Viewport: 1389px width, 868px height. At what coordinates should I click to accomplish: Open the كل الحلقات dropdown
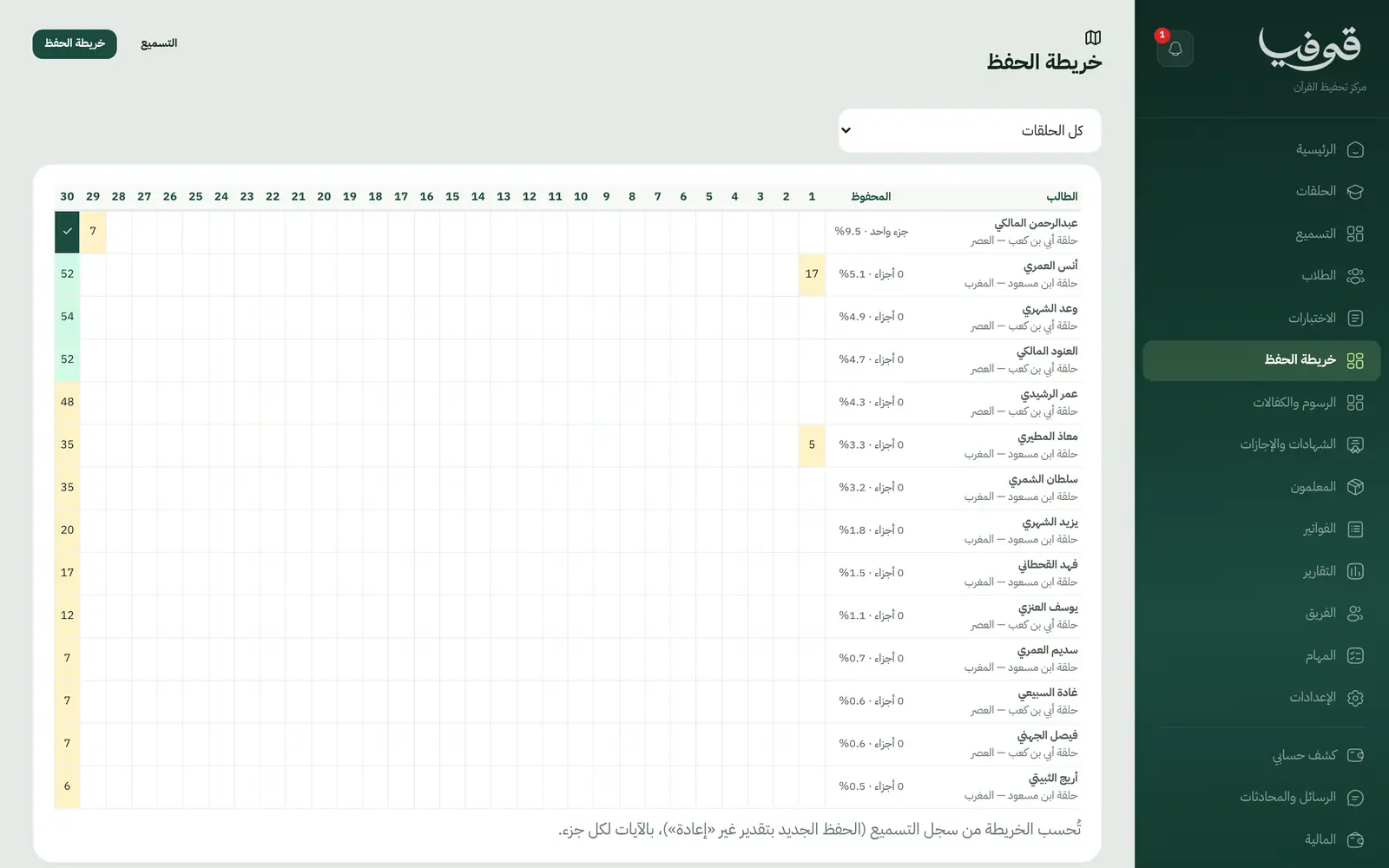[x=970, y=131]
